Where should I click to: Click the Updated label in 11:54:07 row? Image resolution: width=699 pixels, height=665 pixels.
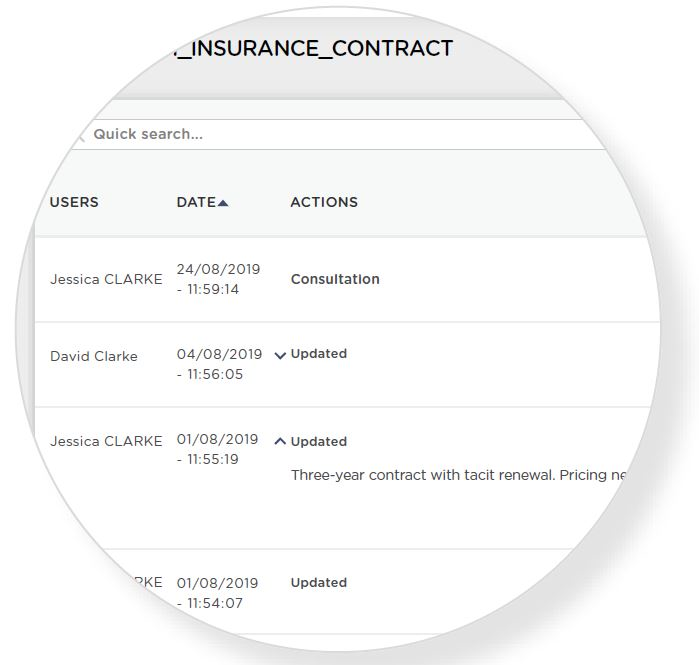click(319, 582)
